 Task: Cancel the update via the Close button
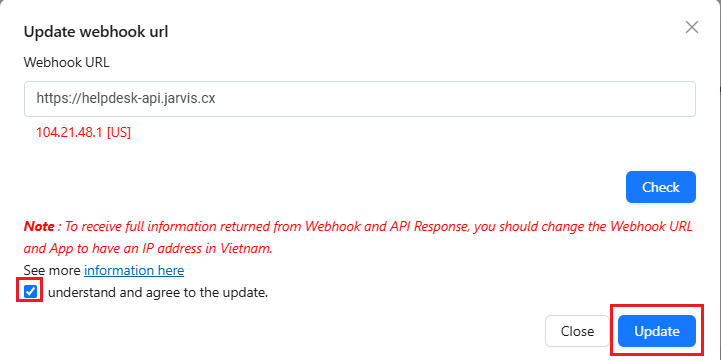pyautogui.click(x=577, y=331)
